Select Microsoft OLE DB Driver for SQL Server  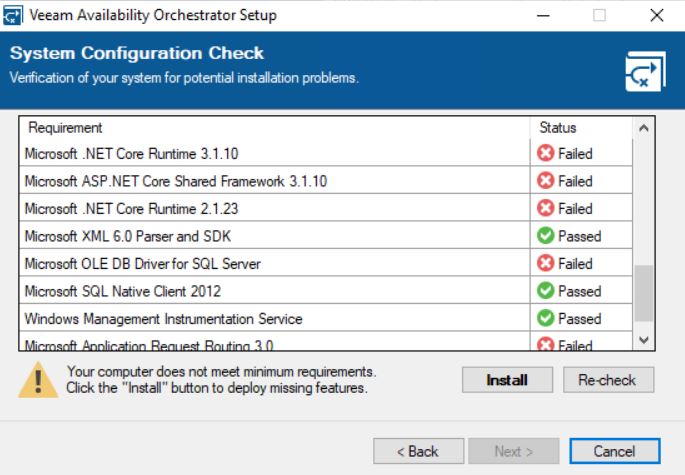(x=326, y=264)
